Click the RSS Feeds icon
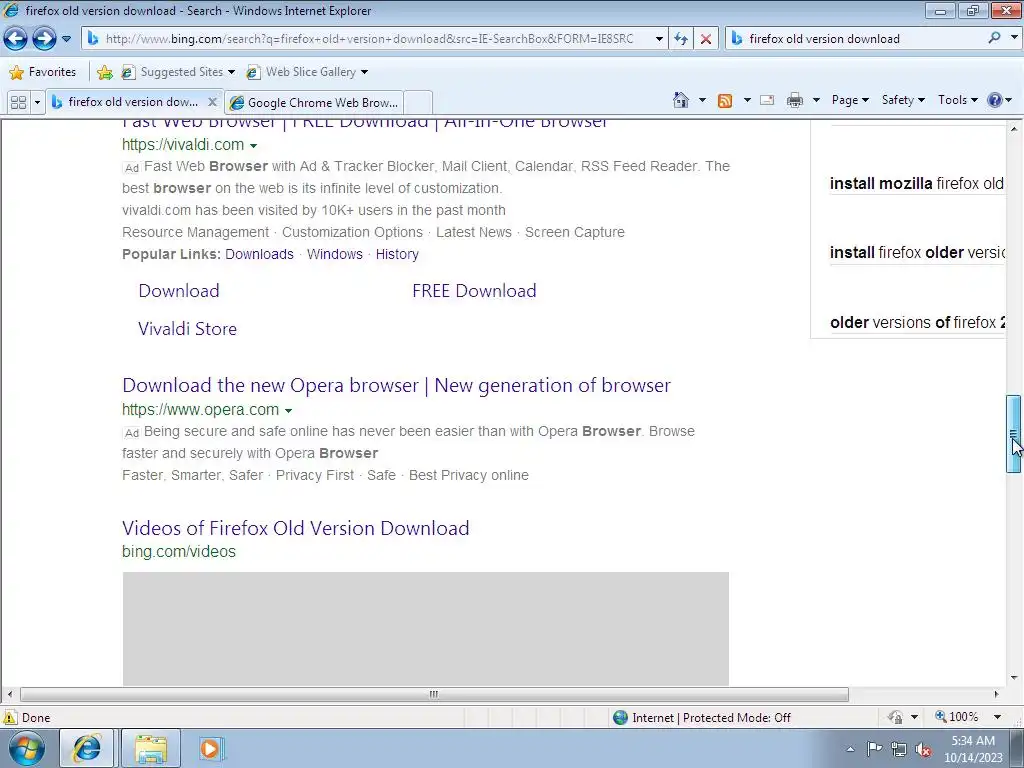 click(725, 100)
